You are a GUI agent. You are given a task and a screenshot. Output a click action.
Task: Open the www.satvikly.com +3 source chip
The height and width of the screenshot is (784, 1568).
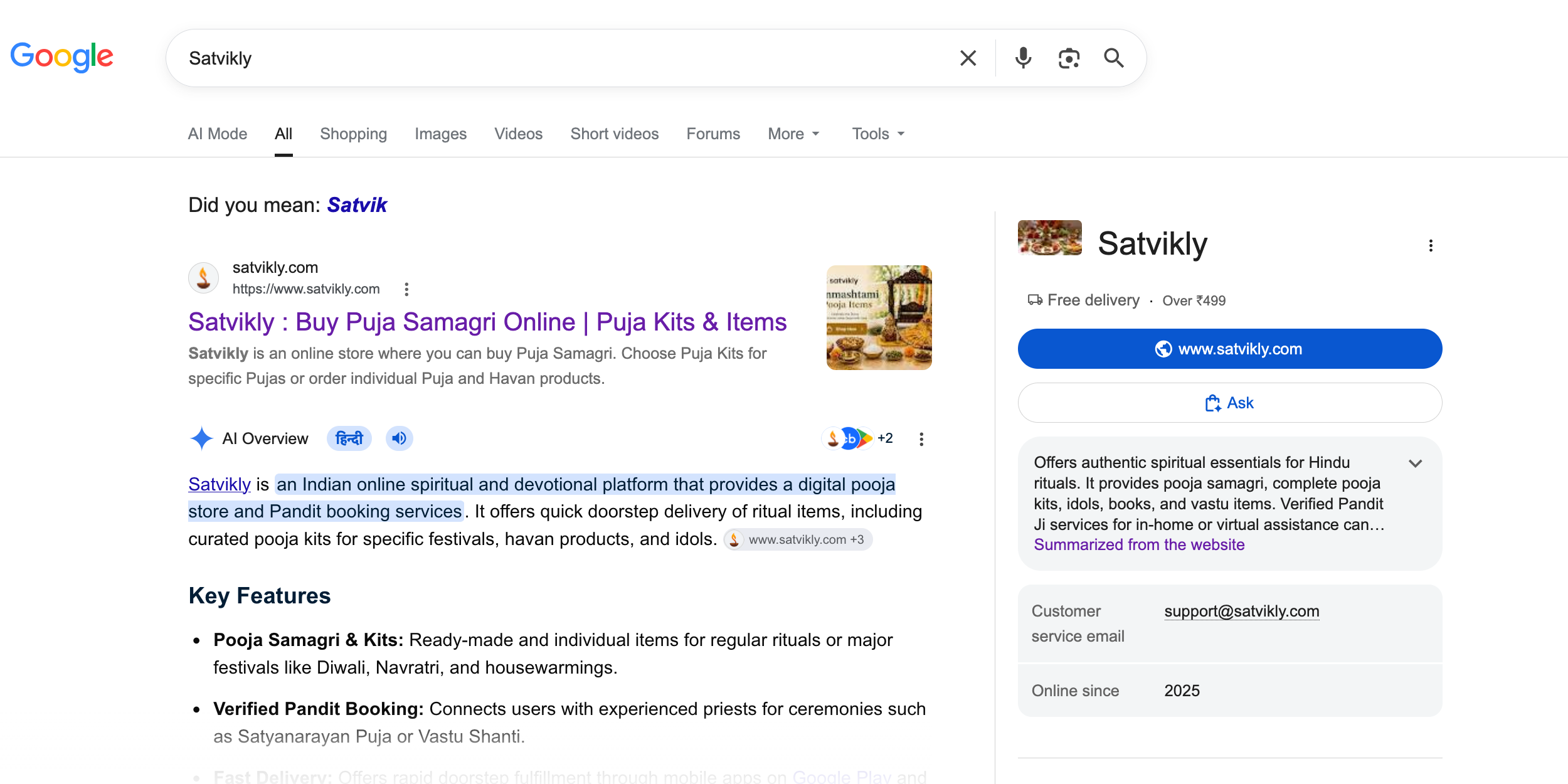798,539
